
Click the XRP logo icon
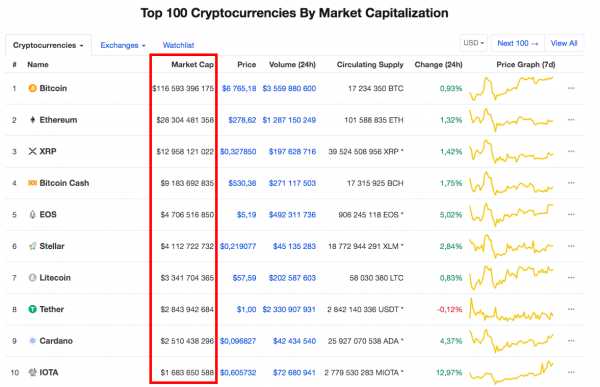(x=33, y=152)
